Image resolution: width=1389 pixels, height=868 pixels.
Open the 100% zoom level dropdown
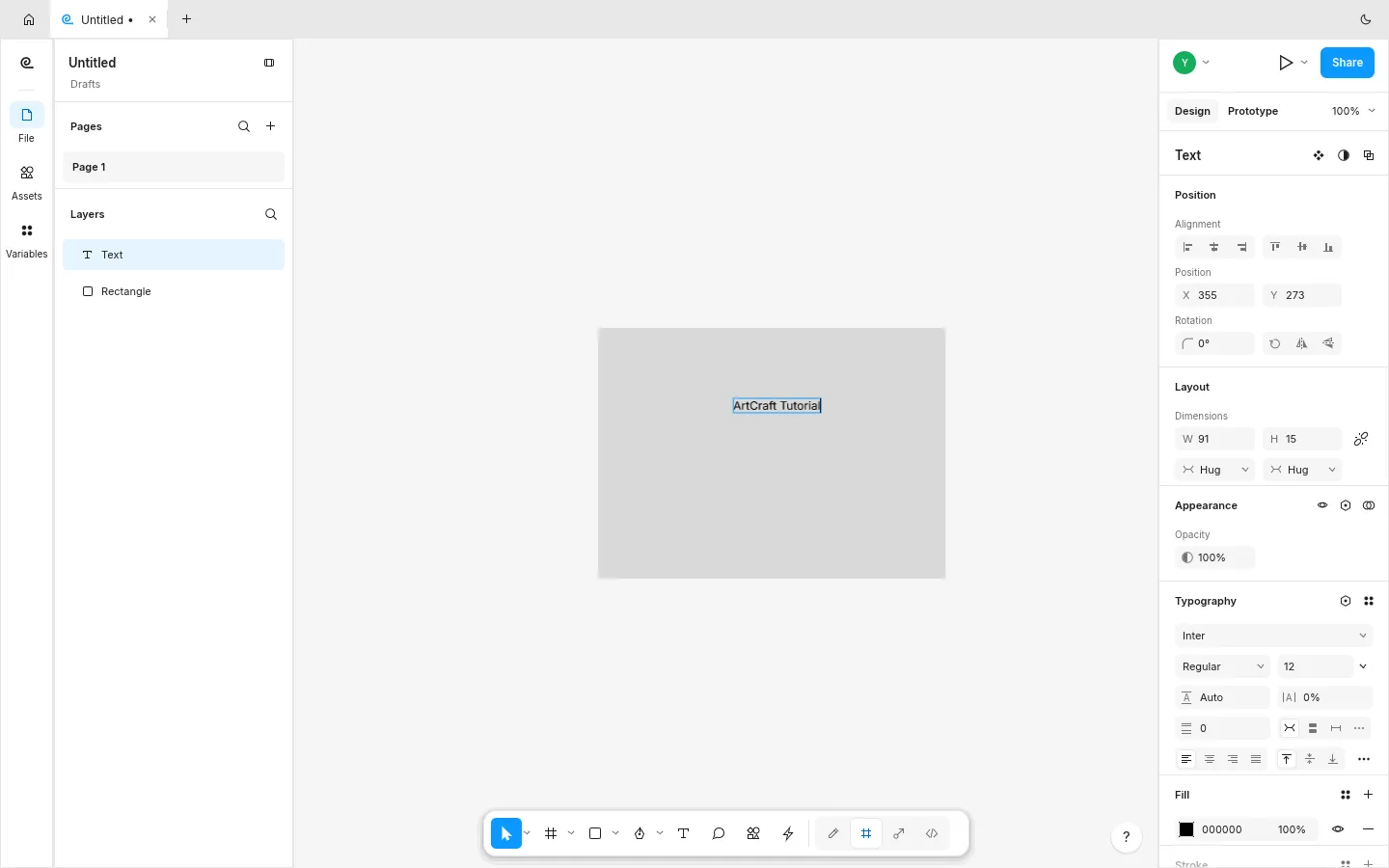(x=1353, y=111)
